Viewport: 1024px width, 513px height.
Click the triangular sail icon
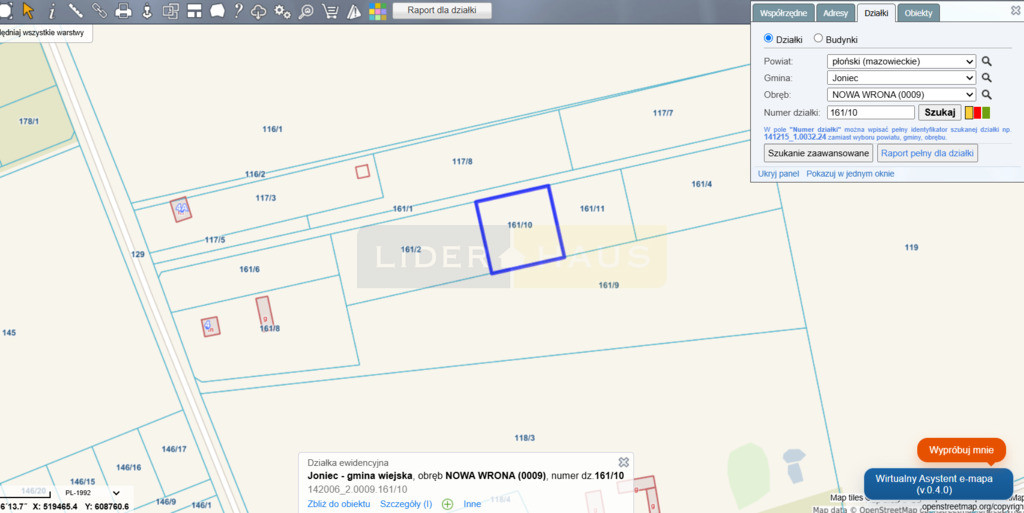point(353,10)
